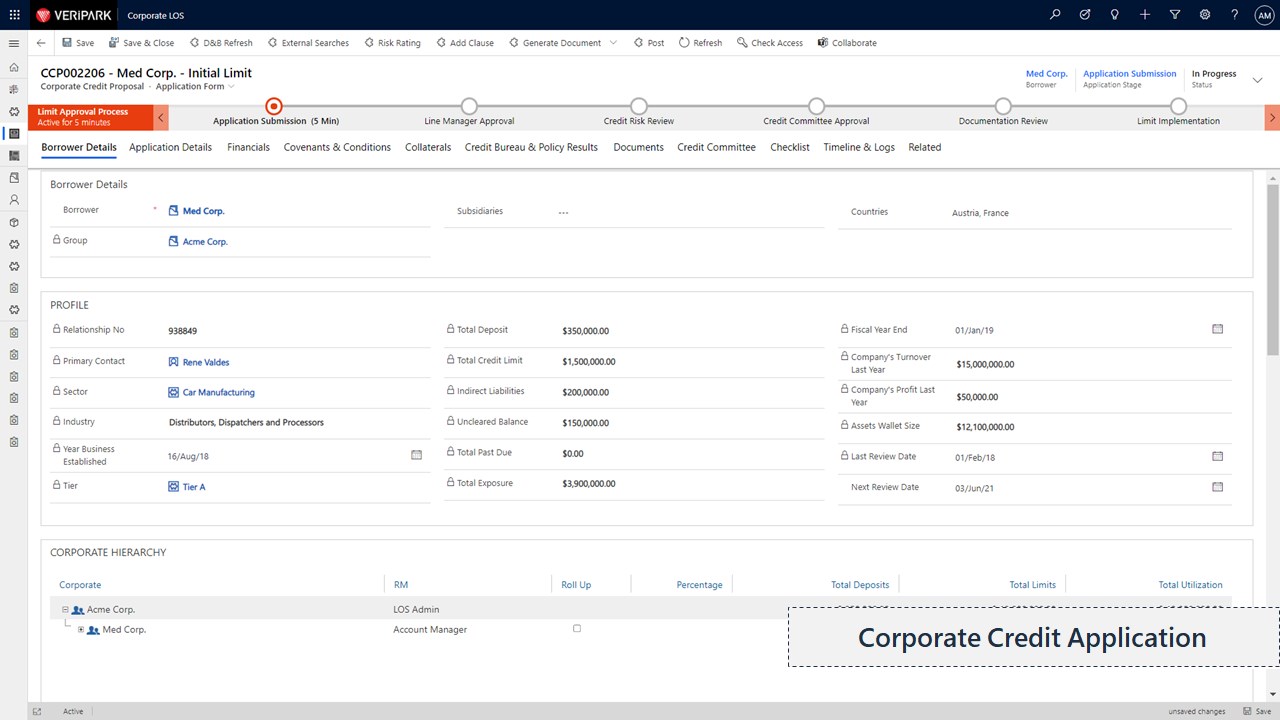Open Next Review Date calendar icon
The height and width of the screenshot is (720, 1280).
1217,487
